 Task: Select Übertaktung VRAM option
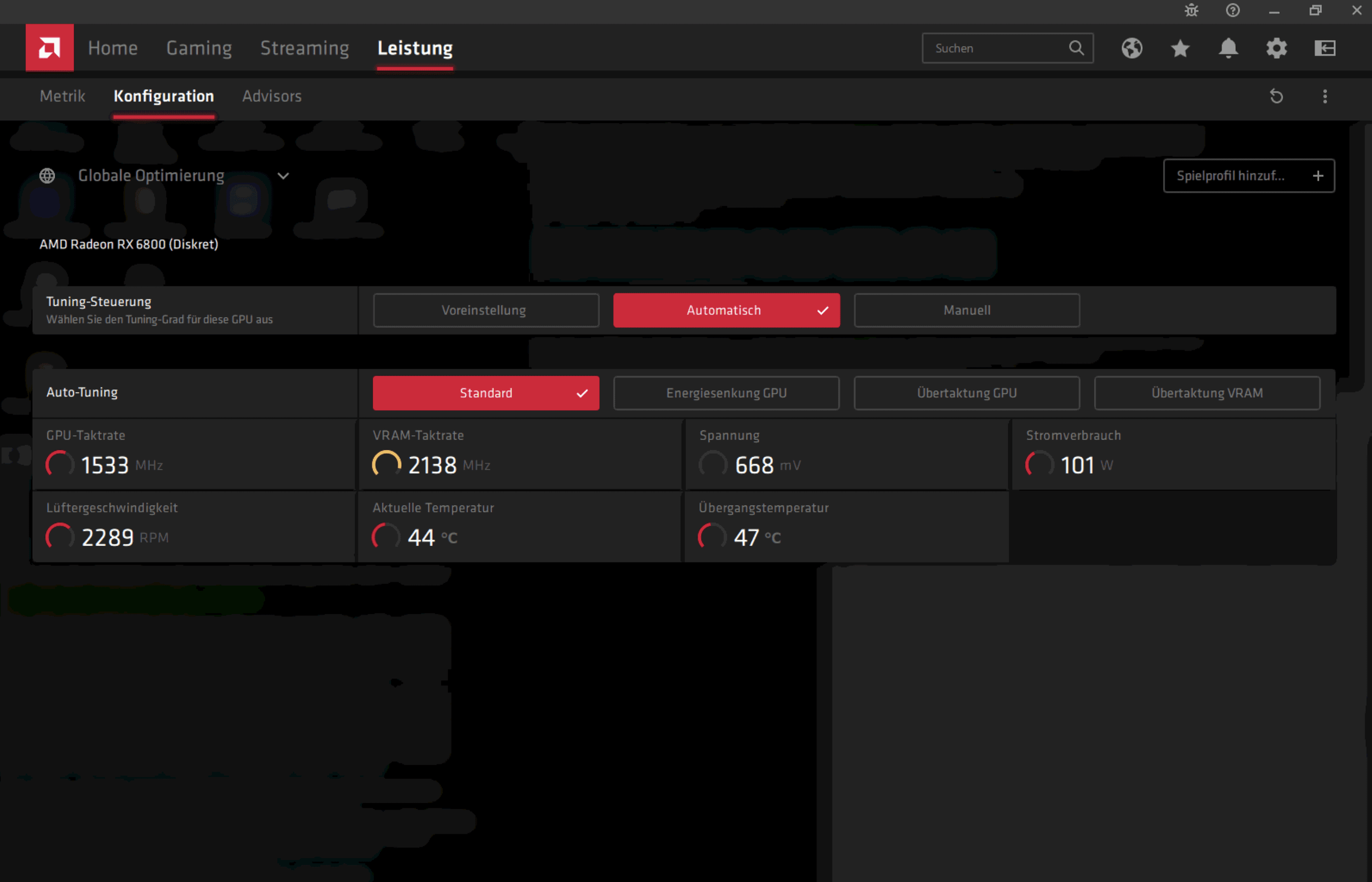coord(1207,393)
